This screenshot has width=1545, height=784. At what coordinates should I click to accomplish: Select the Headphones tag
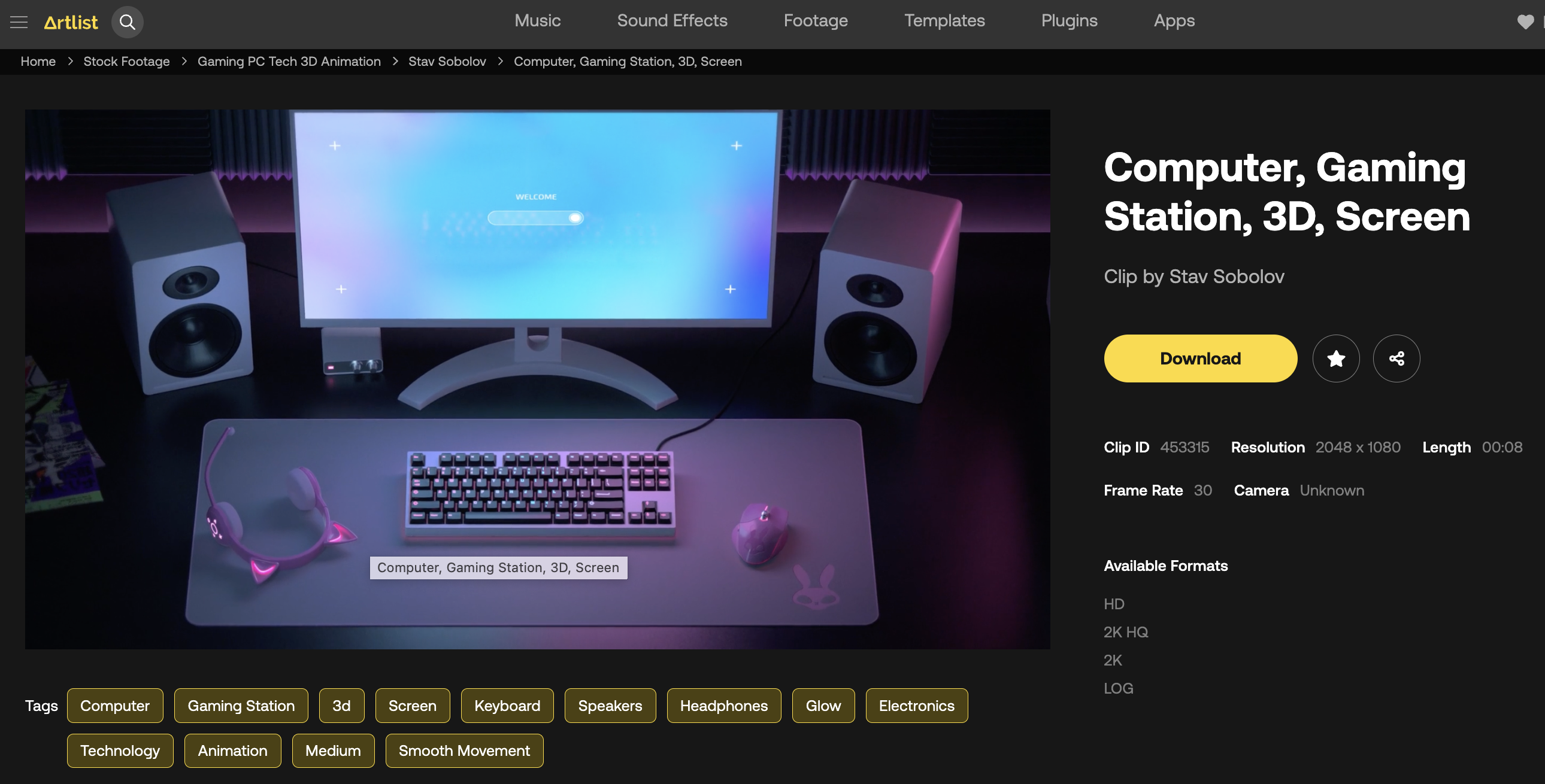click(724, 706)
